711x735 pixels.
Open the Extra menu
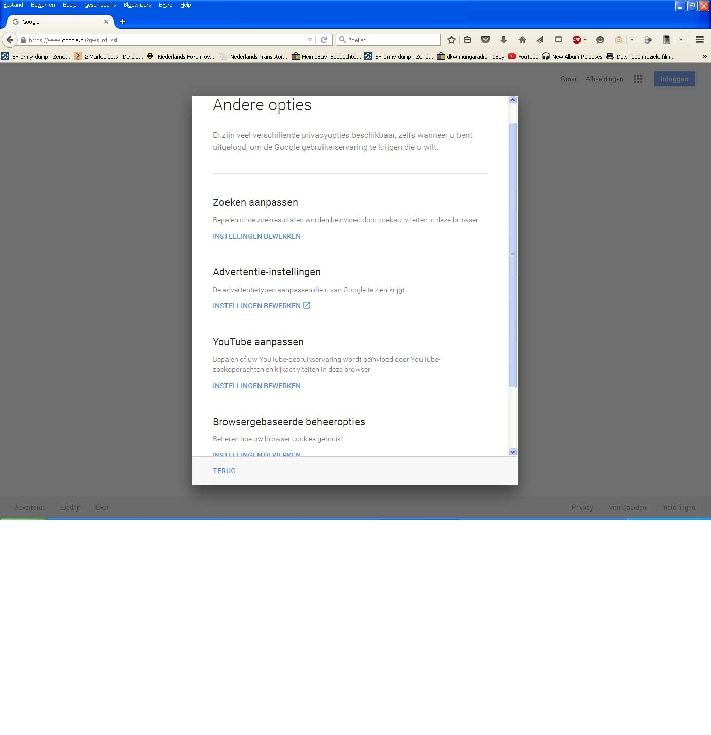tap(165, 5)
